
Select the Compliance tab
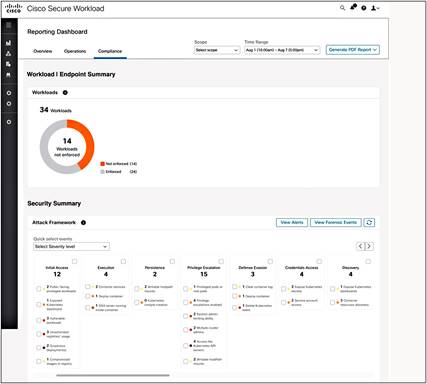pyautogui.click(x=110, y=51)
